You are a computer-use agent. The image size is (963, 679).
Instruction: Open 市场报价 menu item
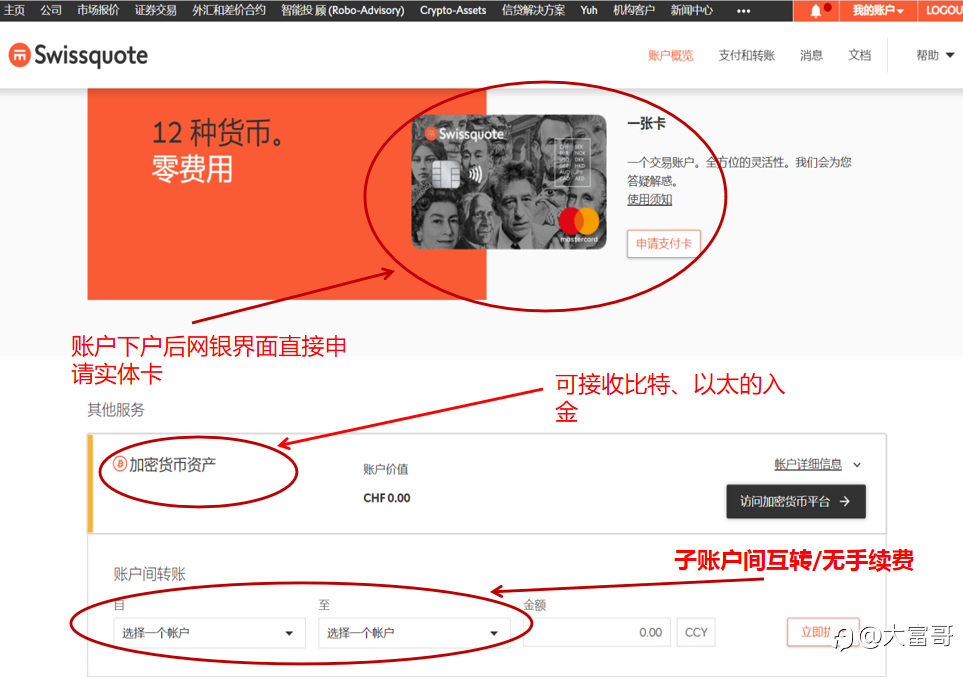pos(98,10)
